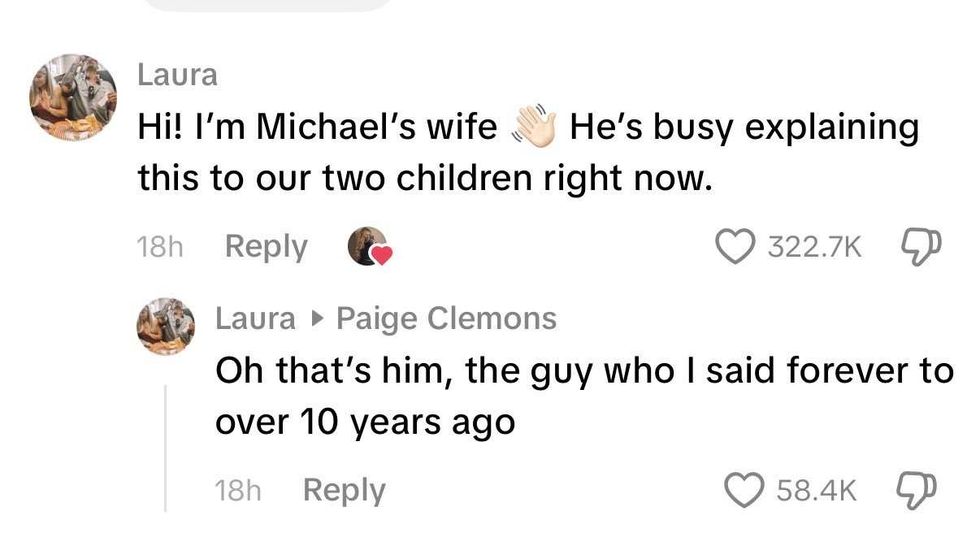Click the creator-liked avatar with red heart badge
The image size is (980, 541).
(x=368, y=247)
